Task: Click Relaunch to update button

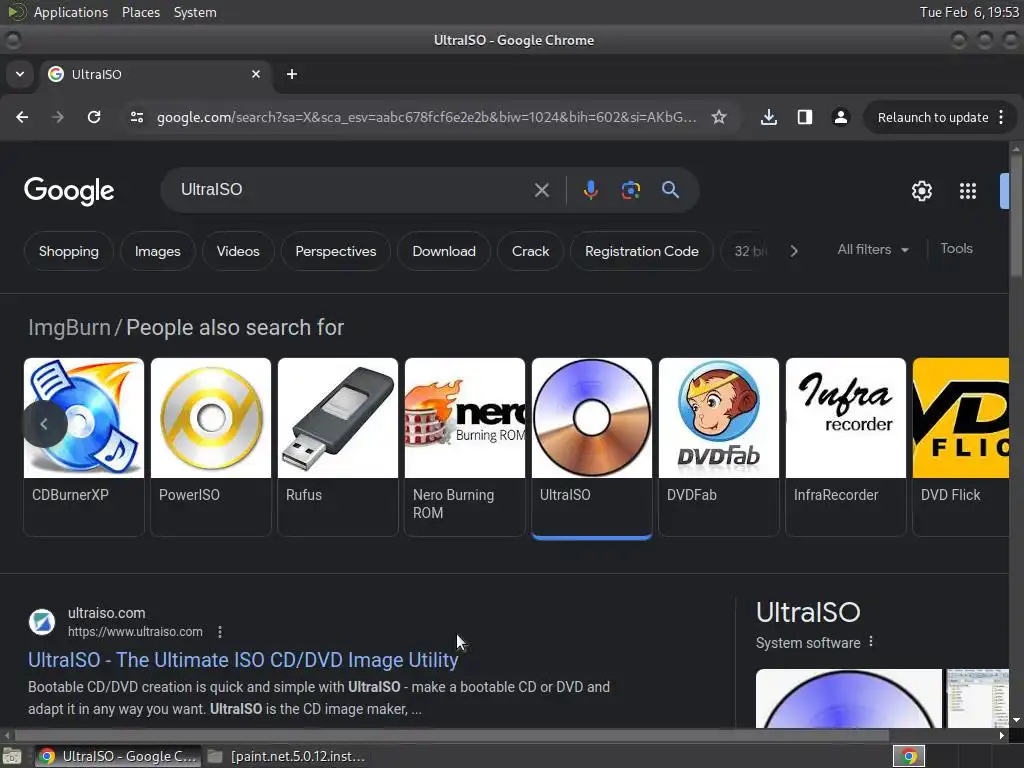Action: [933, 117]
